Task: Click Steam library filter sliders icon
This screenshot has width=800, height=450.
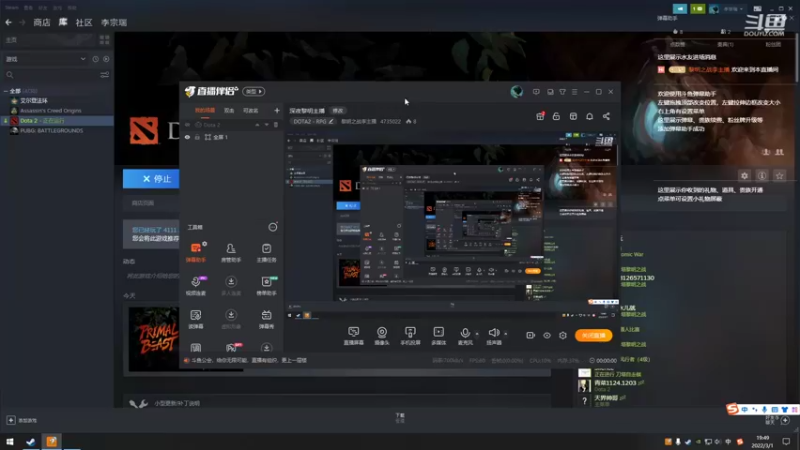Action: [105, 75]
